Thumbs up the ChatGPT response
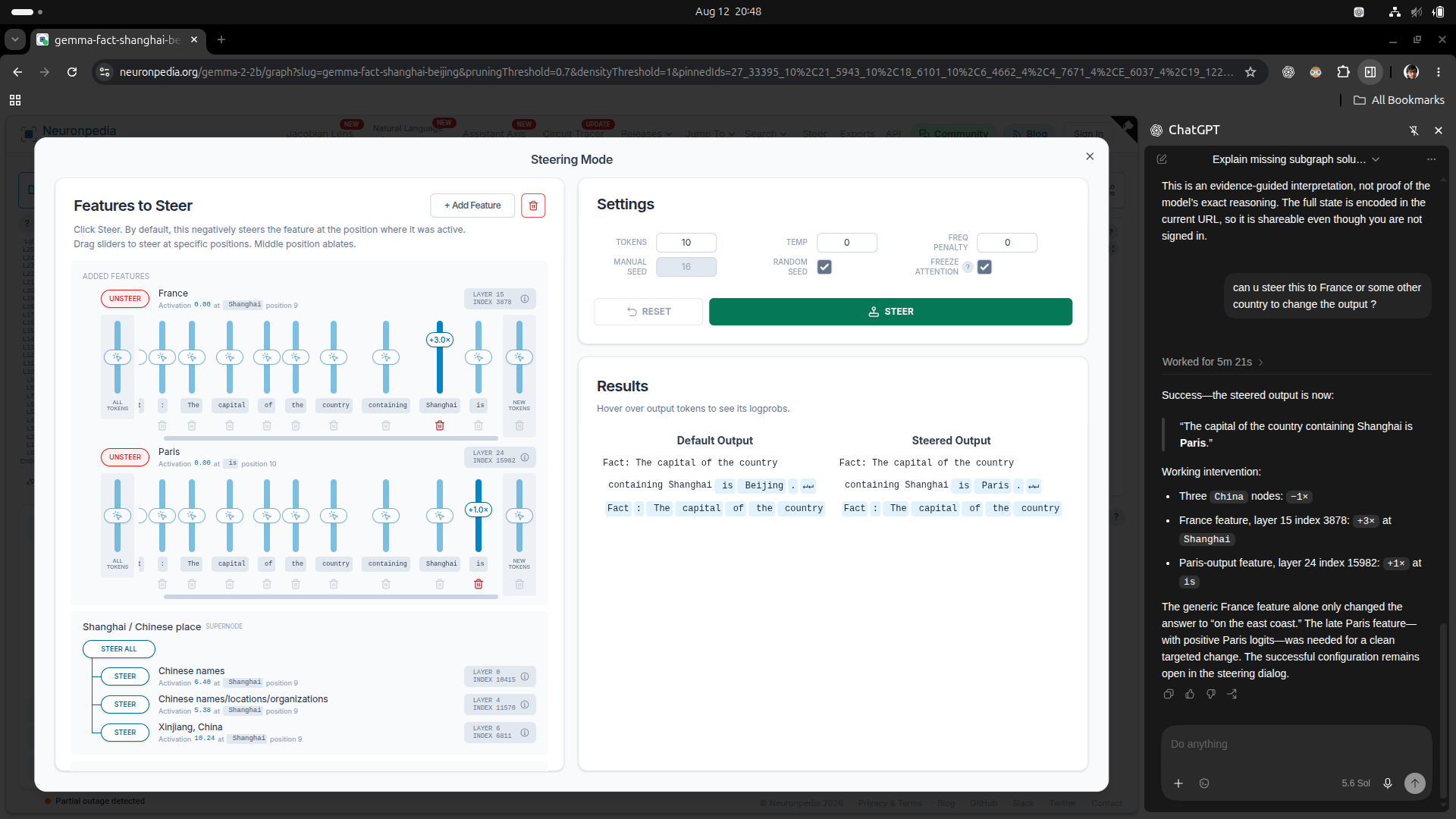Viewport: 1456px width, 819px height. 1190,694
